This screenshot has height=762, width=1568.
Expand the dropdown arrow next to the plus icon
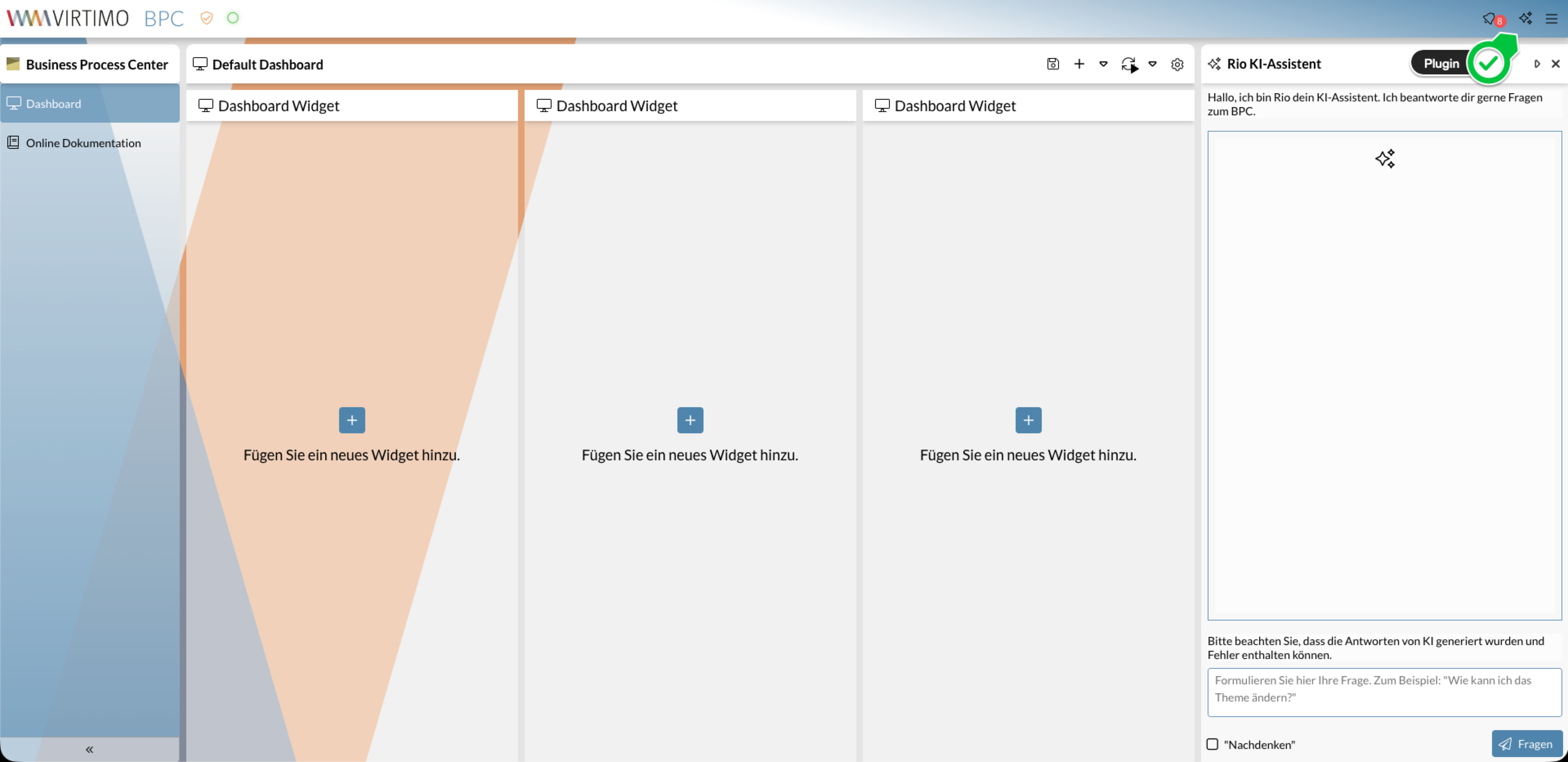click(1103, 64)
